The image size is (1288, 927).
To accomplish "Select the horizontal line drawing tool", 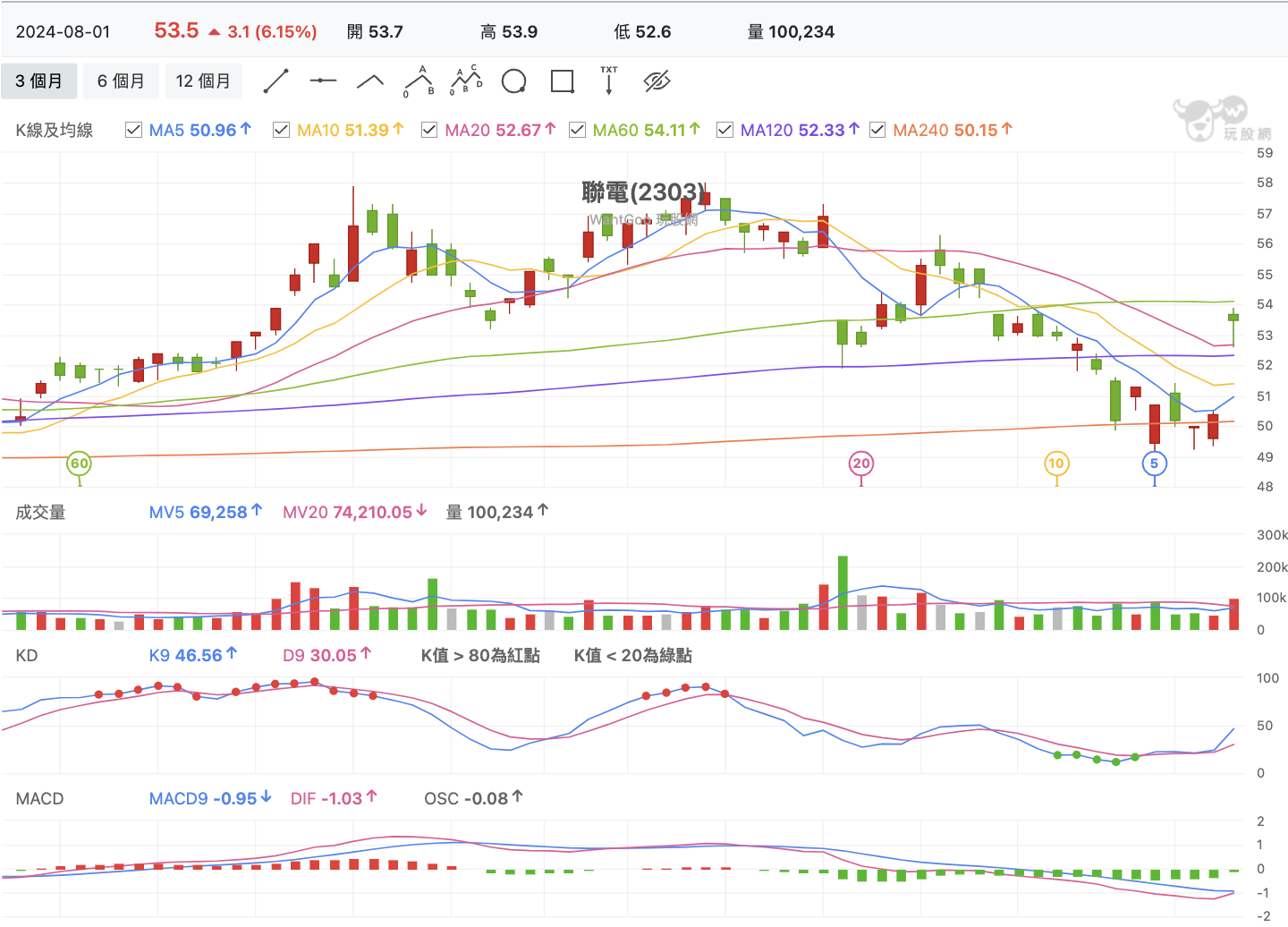I will pos(323,81).
